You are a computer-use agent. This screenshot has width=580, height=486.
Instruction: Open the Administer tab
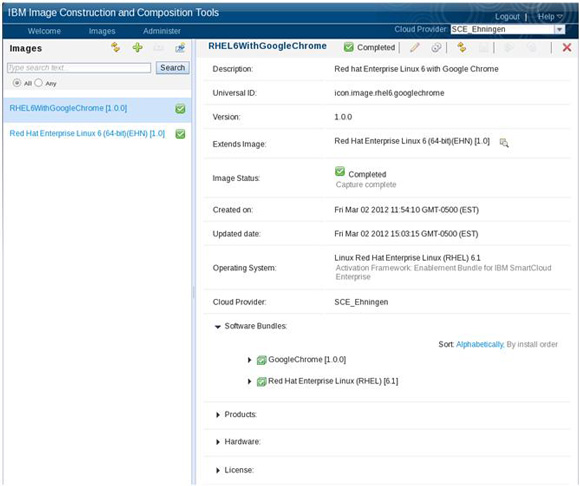(162, 31)
